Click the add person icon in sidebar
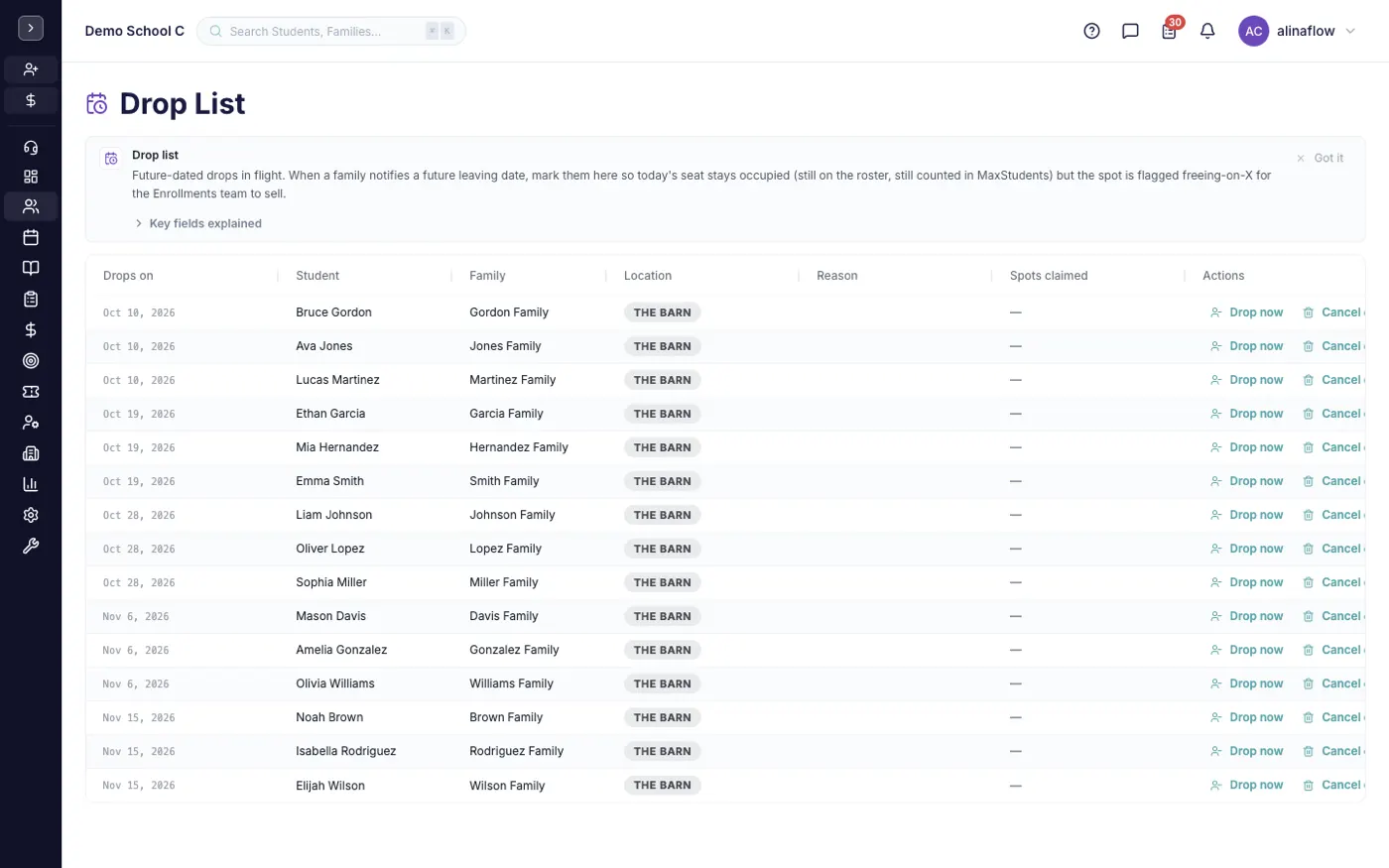Image resolution: width=1389 pixels, height=868 pixels. (x=31, y=69)
